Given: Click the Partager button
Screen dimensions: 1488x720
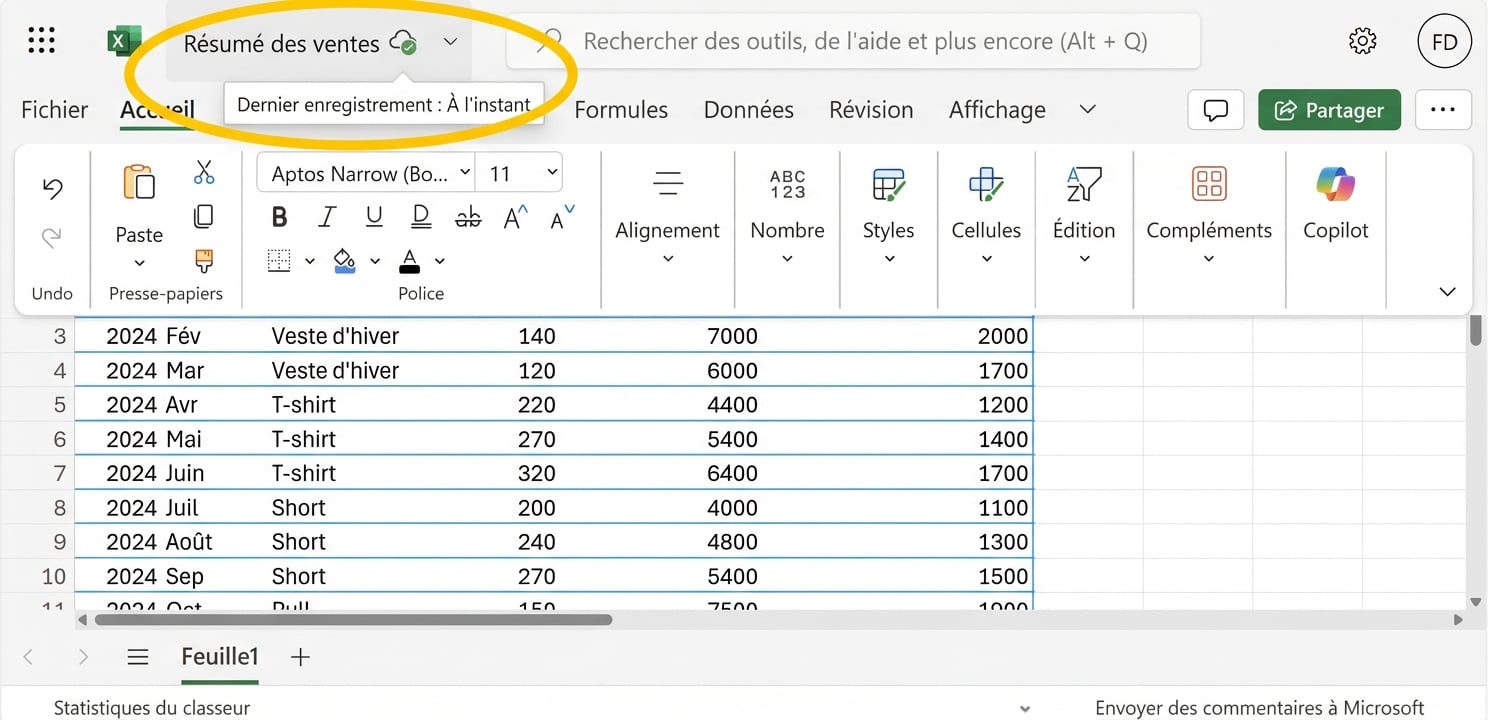Looking at the screenshot, I should pos(1329,110).
